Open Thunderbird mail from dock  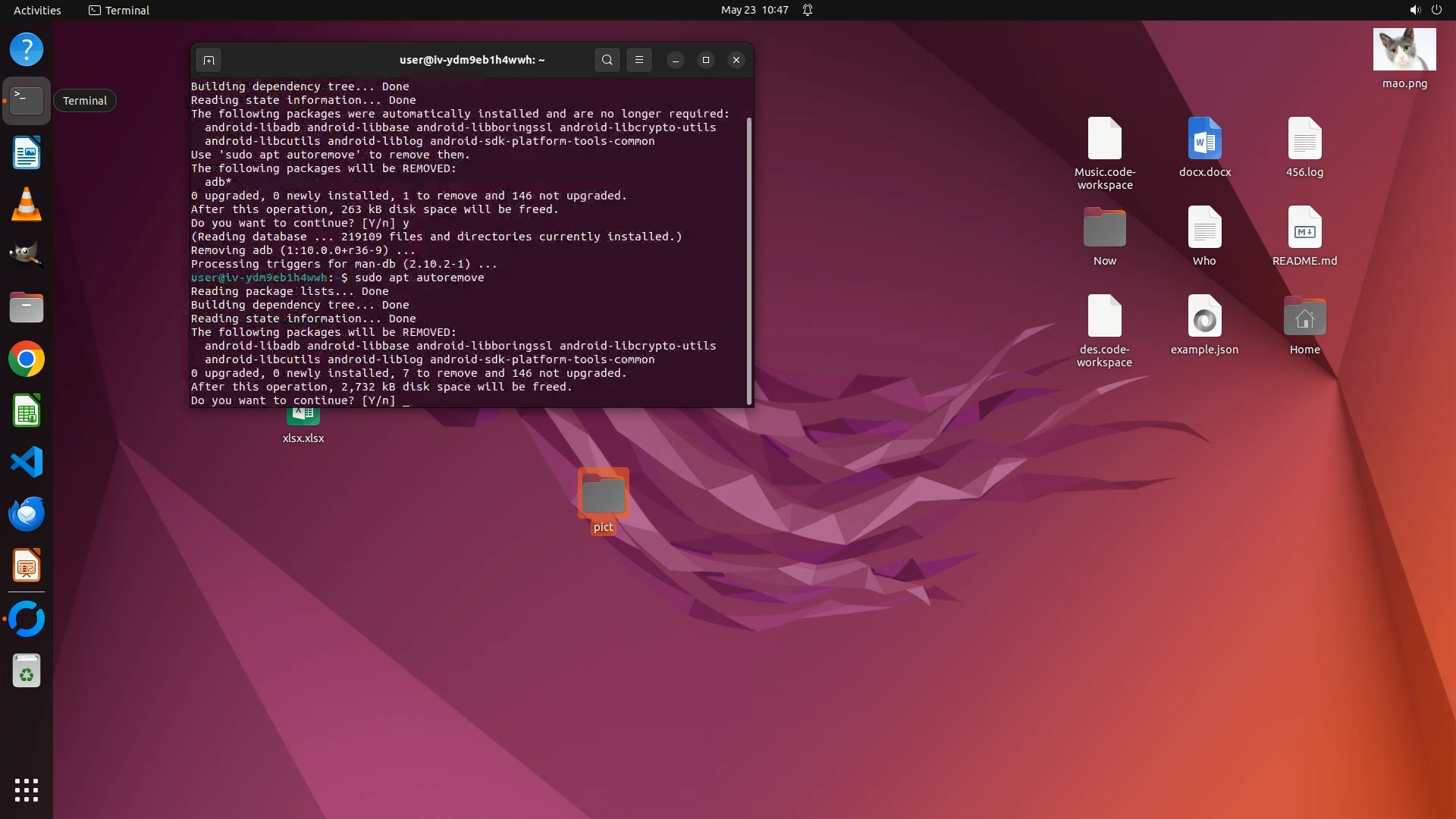tap(27, 513)
